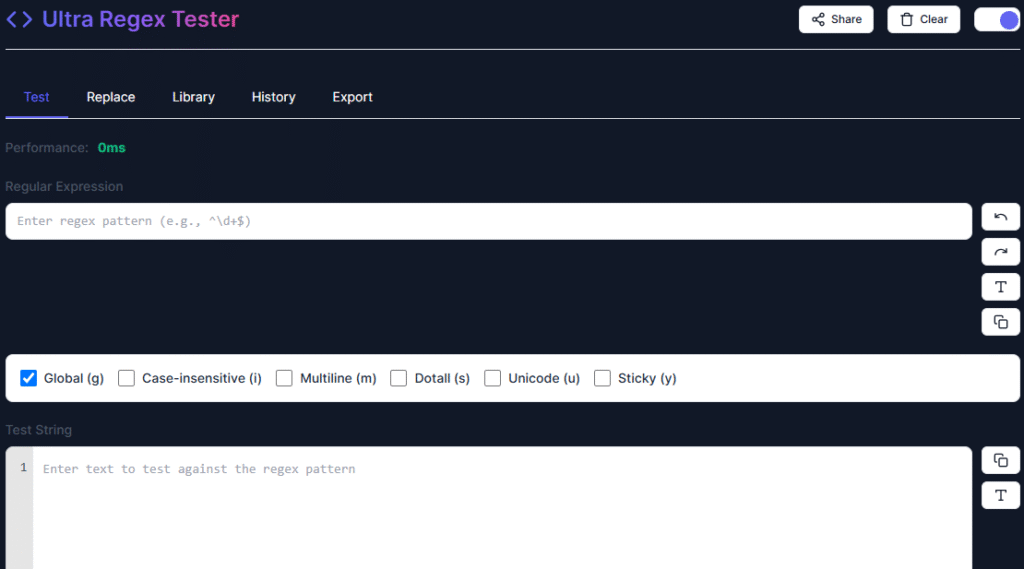Copy the regular expression with the copy icon

(x=1000, y=321)
